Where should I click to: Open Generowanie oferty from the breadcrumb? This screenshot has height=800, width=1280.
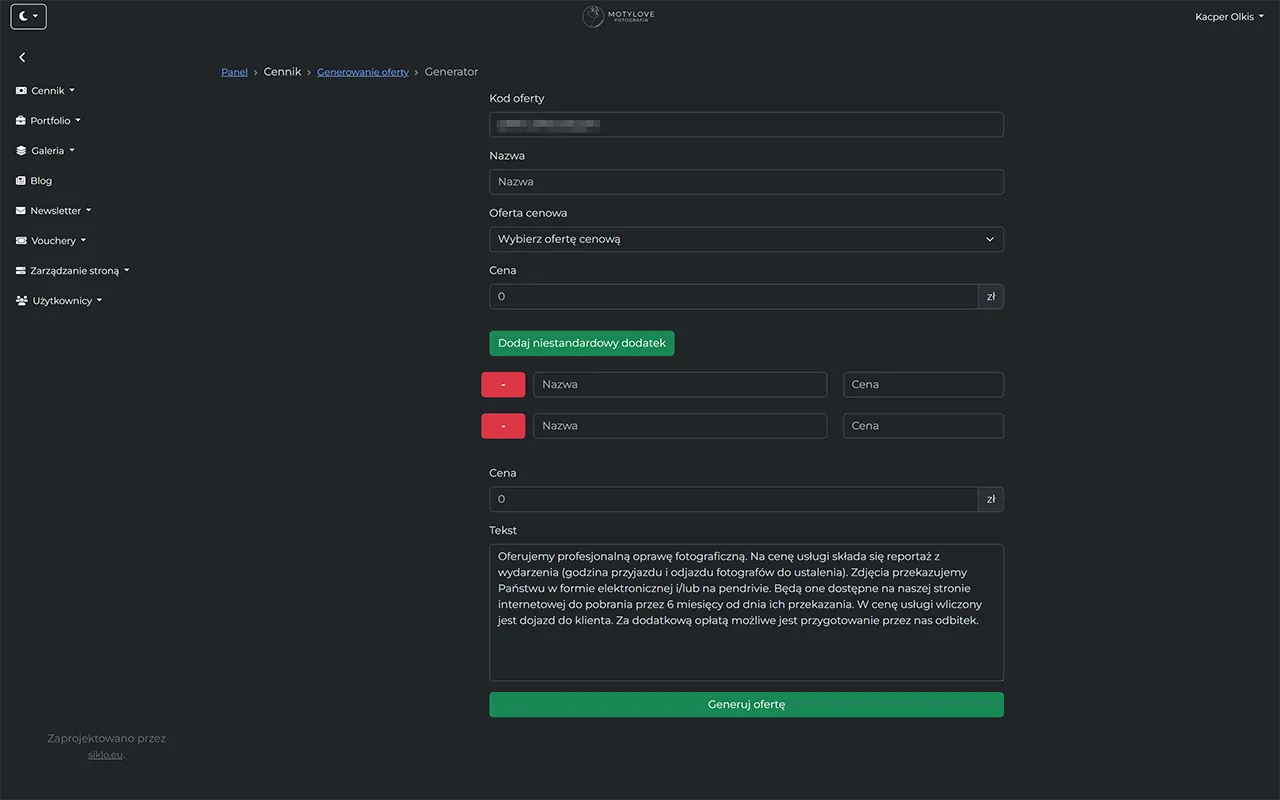point(363,71)
